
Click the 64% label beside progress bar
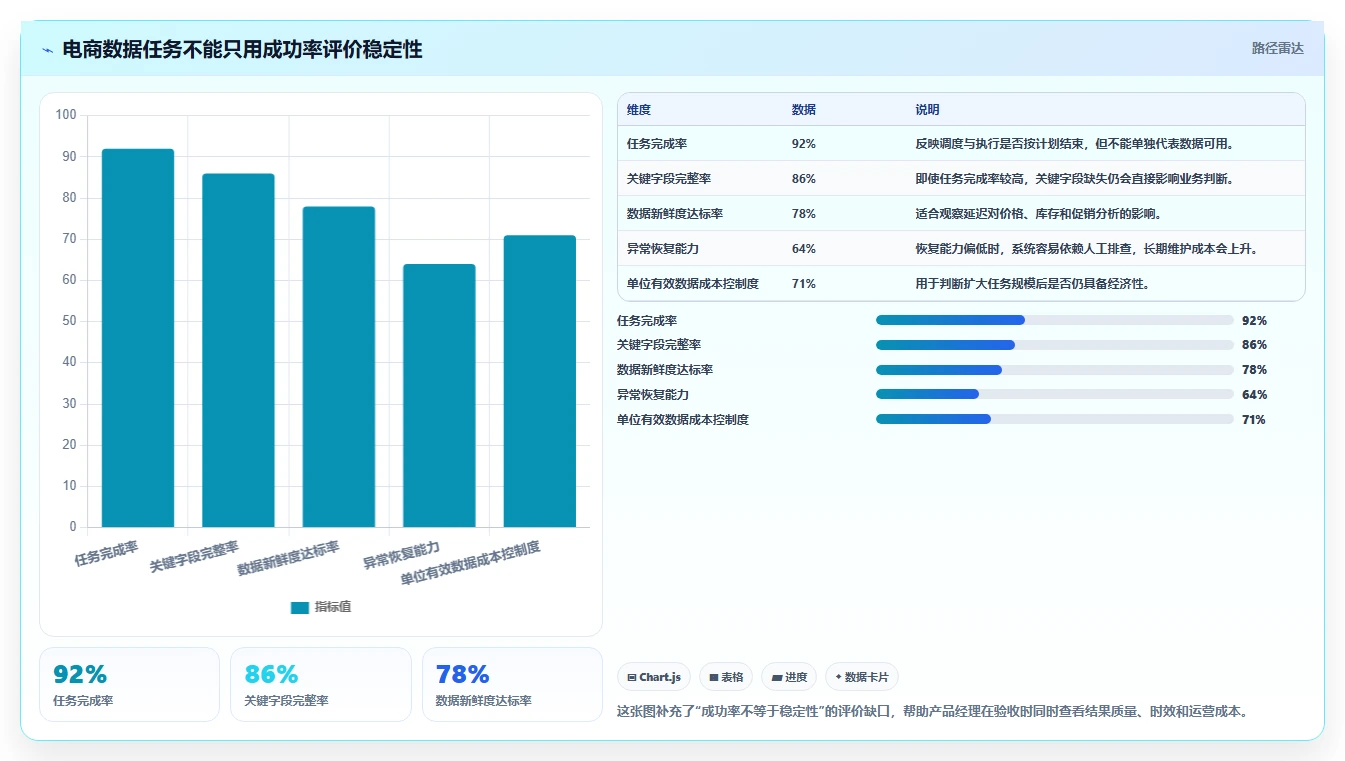pyautogui.click(x=1254, y=395)
